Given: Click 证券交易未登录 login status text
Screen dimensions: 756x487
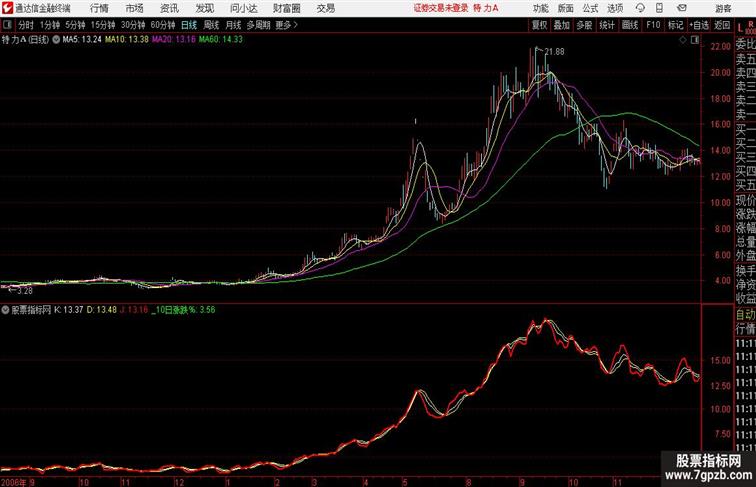Looking at the screenshot, I should coord(441,8).
